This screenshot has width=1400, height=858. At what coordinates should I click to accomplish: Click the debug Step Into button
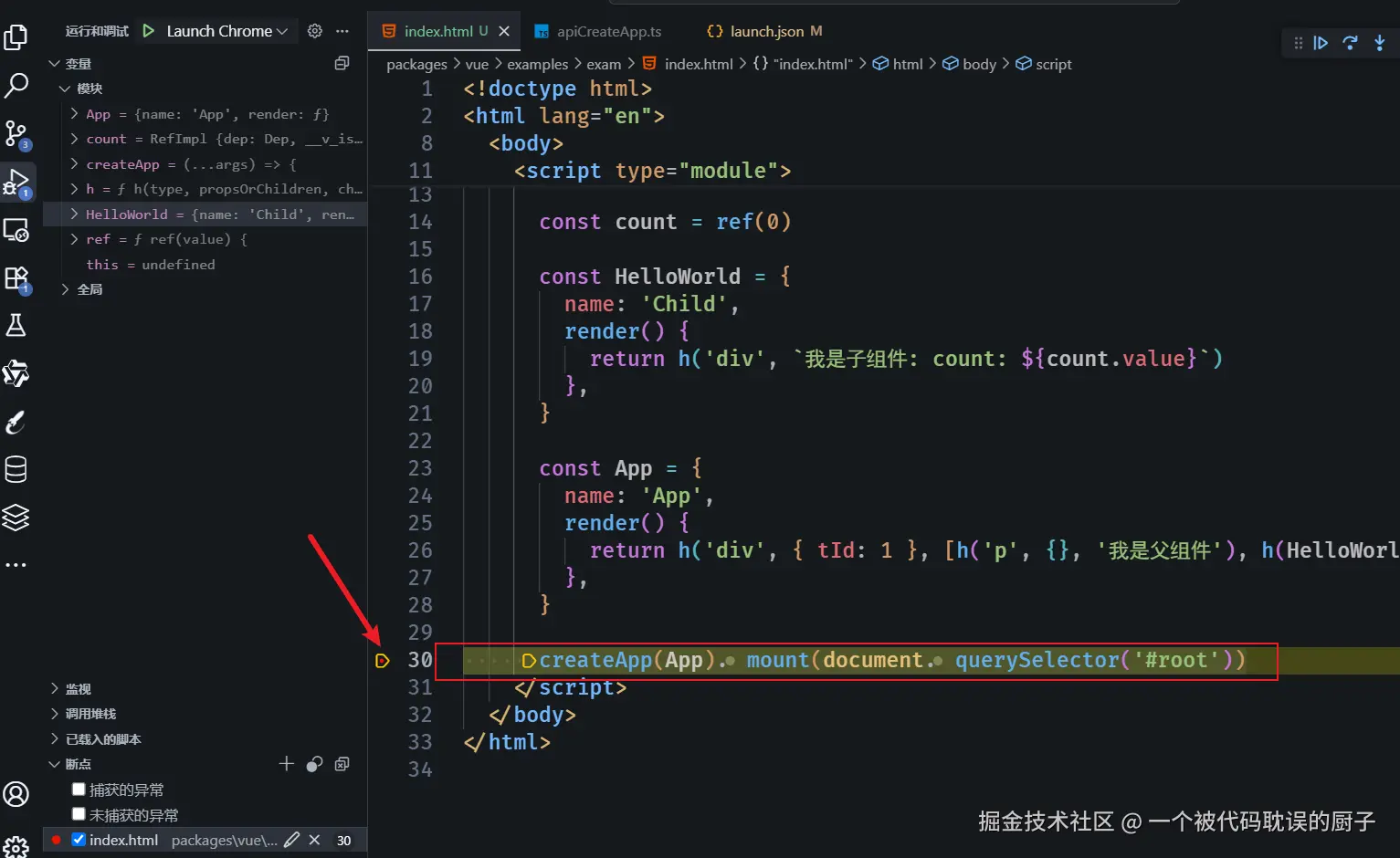1380,43
